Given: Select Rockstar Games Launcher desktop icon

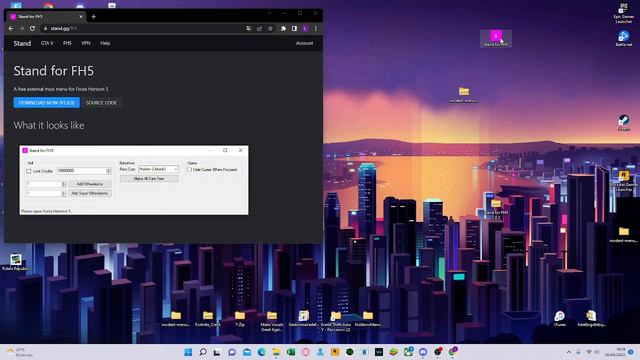Looking at the screenshot, I should (624, 182).
